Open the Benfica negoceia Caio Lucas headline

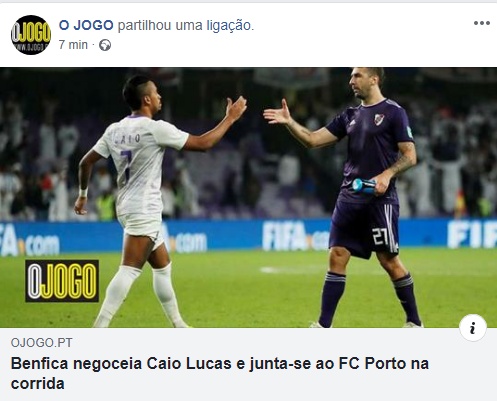[220, 373]
